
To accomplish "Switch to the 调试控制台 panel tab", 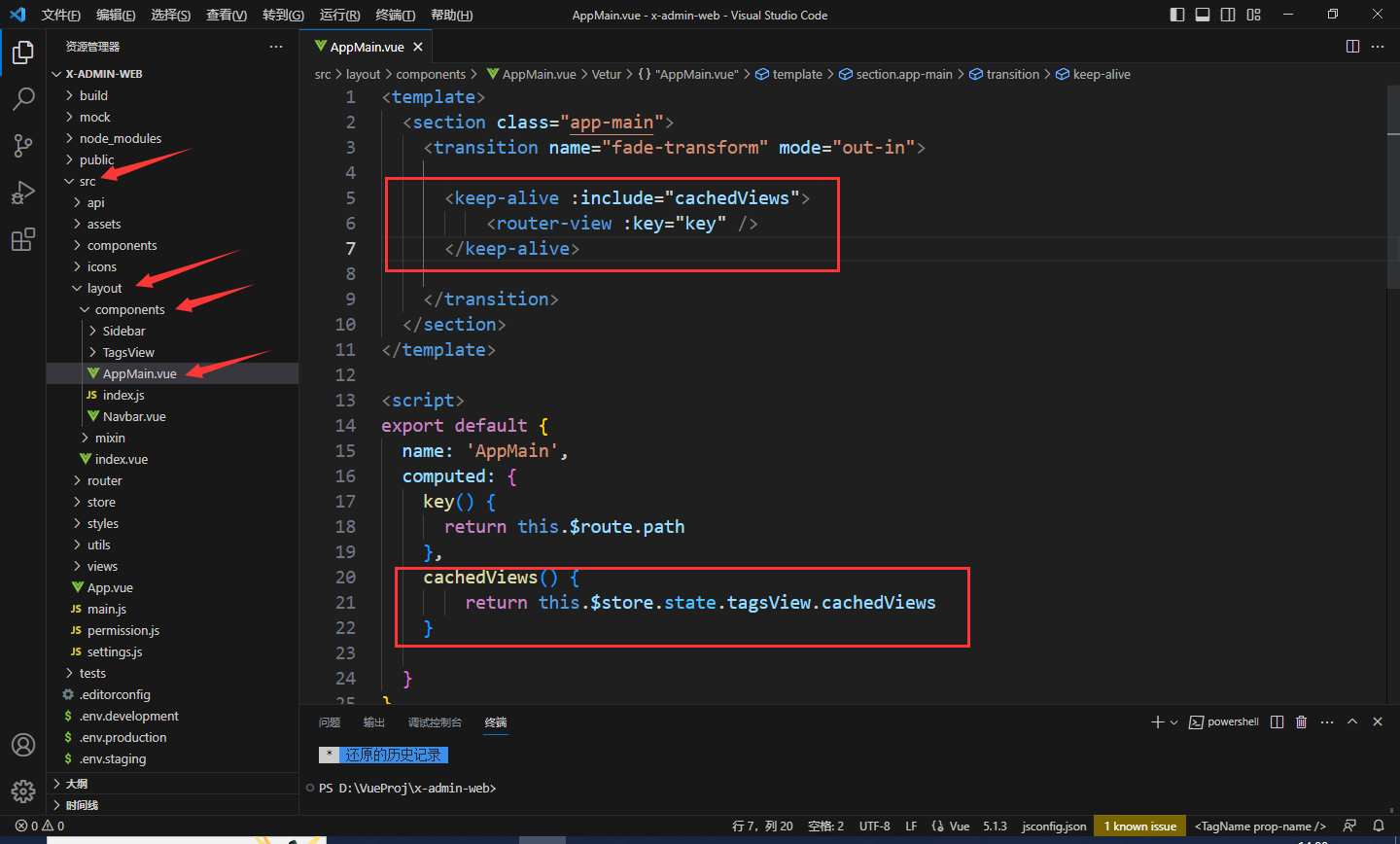I will 435,722.
